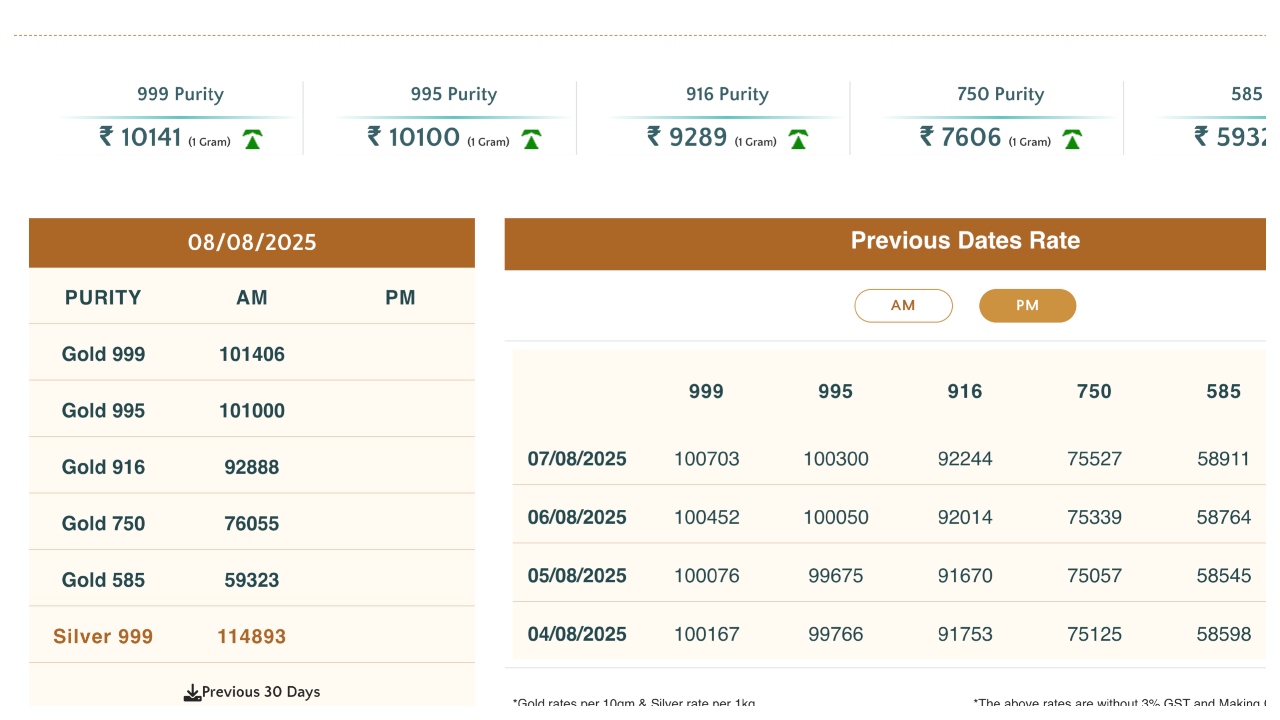Click the 995 Purity card heading
Viewport: 1280px width, 720px height.
[453, 94]
